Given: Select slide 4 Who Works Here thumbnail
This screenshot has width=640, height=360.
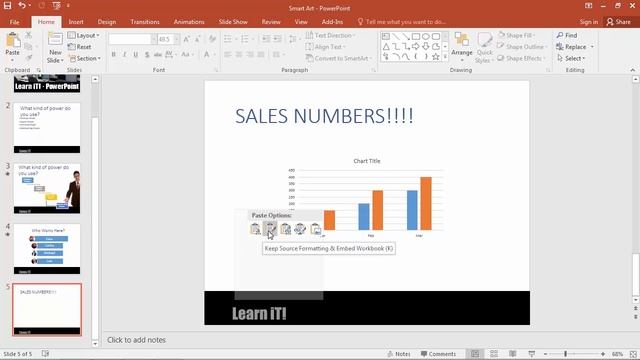Looking at the screenshot, I should coord(47,249).
